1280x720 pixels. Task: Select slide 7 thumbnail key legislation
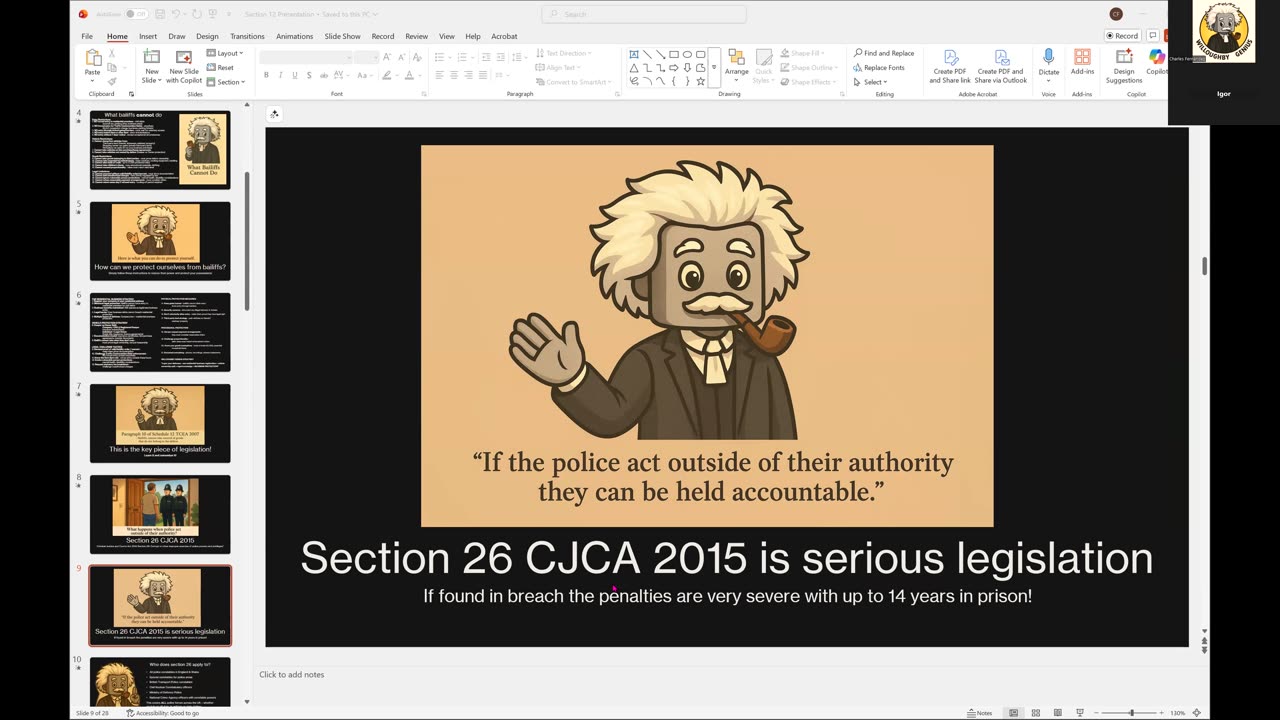(x=160, y=423)
